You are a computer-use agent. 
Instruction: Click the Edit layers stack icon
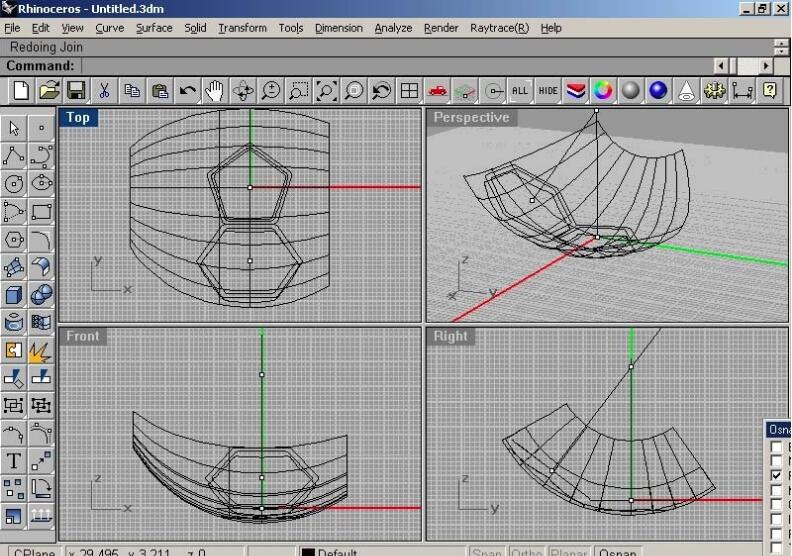pyautogui.click(x=575, y=91)
